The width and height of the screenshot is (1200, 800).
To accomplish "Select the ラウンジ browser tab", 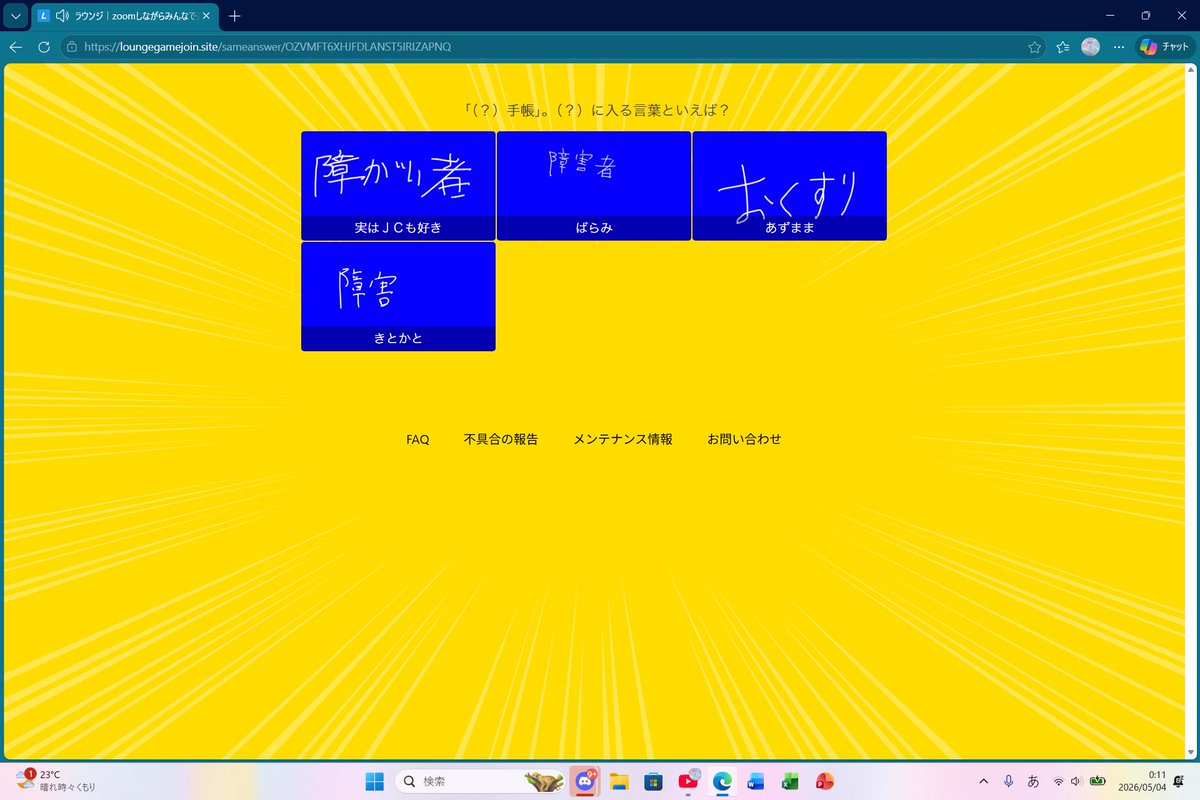I will pyautogui.click(x=124, y=16).
